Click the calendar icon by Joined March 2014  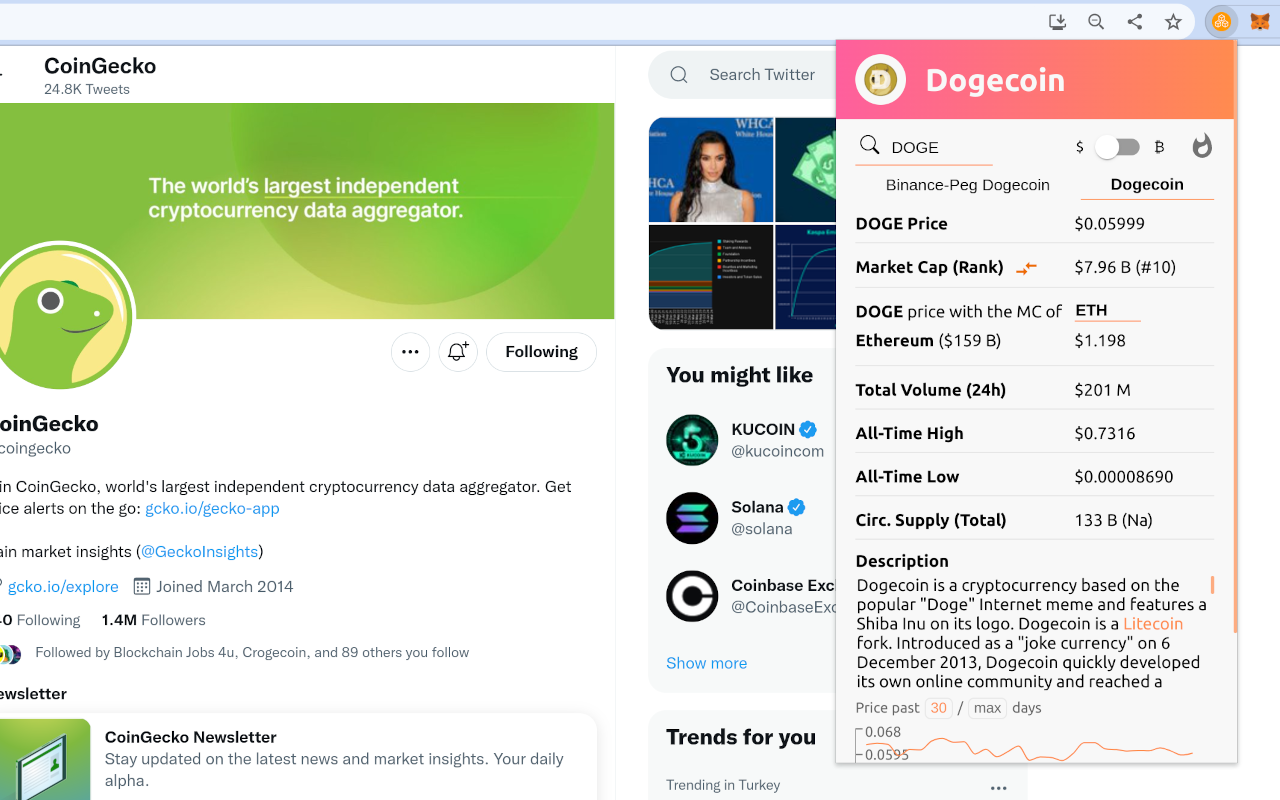(142, 586)
